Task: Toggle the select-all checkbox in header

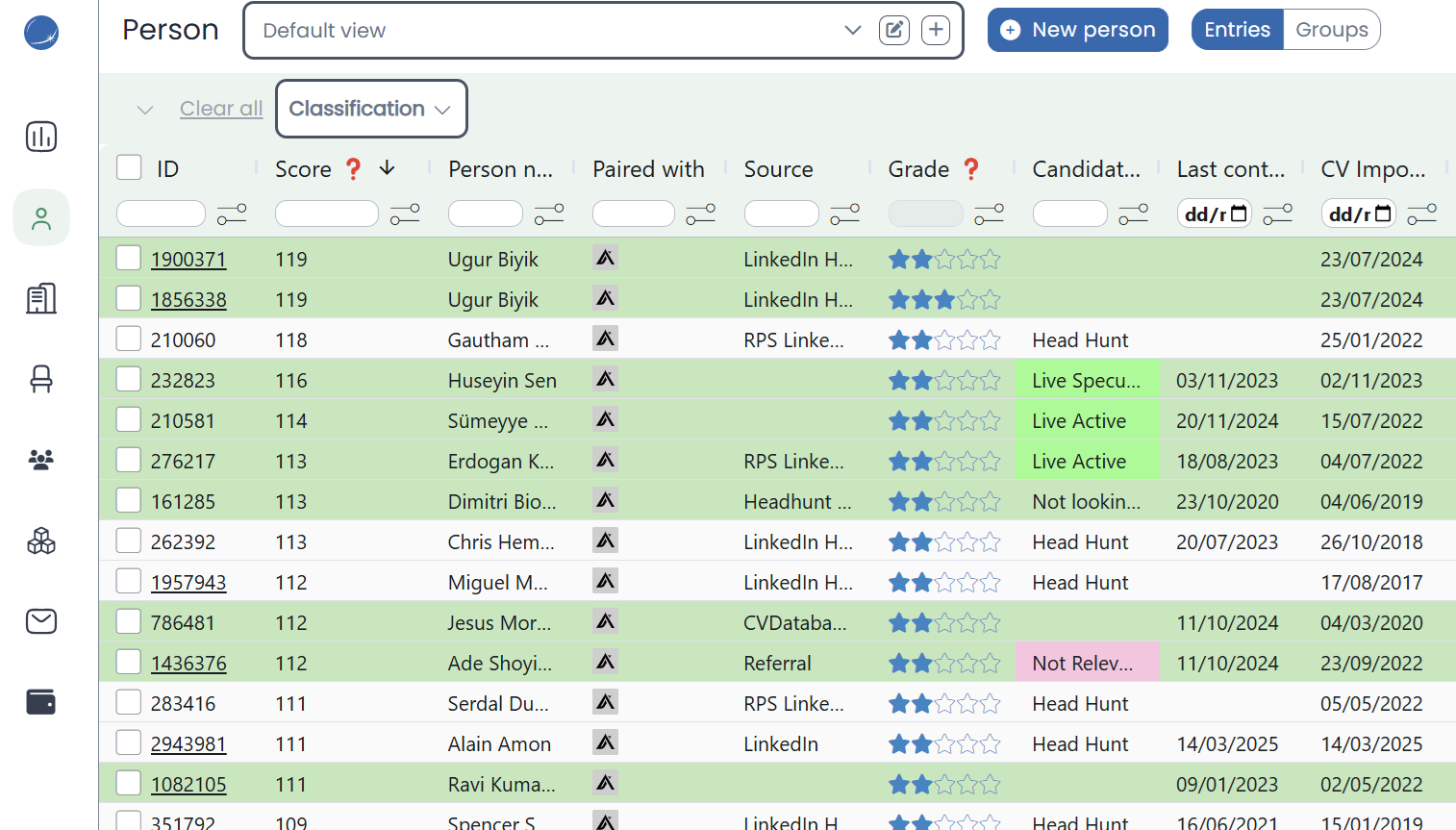Action: point(129,167)
